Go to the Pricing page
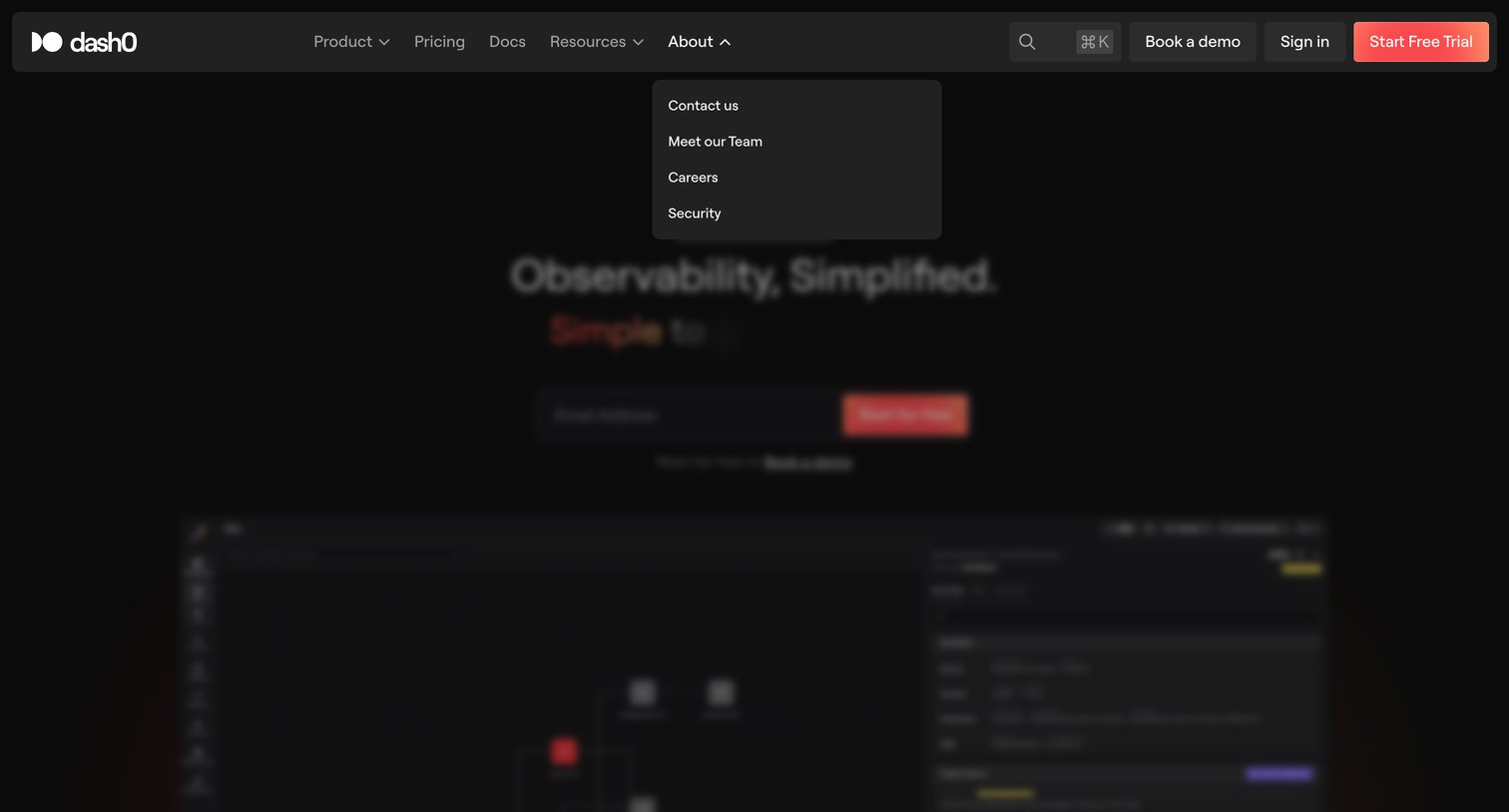The width and height of the screenshot is (1509, 812). 439,42
